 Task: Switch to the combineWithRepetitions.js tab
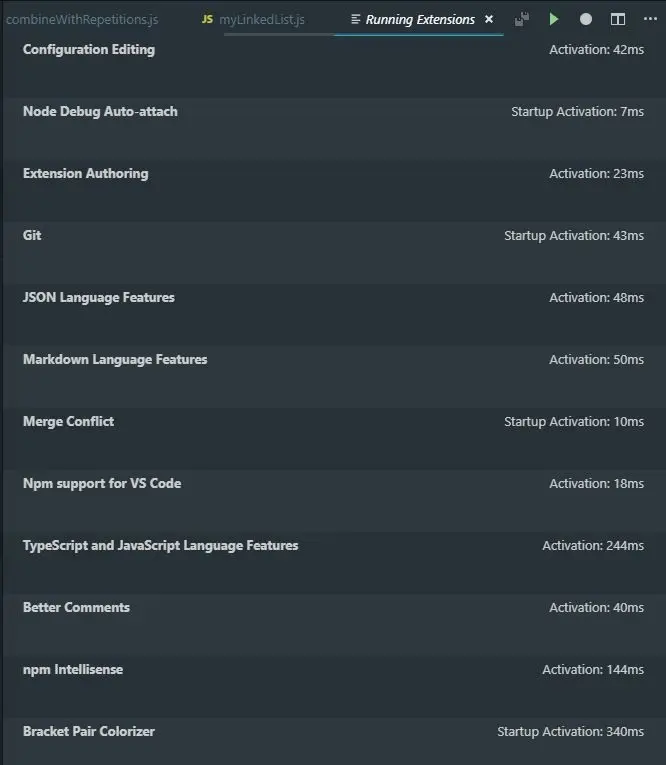(x=82, y=19)
